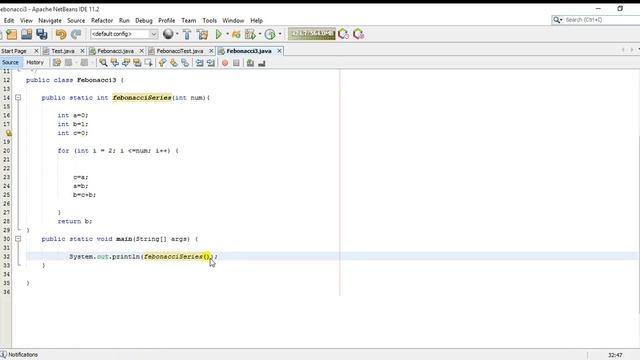Viewport: 640px width, 360px height.
Task: Click the Save All icon
Action: [42, 34]
